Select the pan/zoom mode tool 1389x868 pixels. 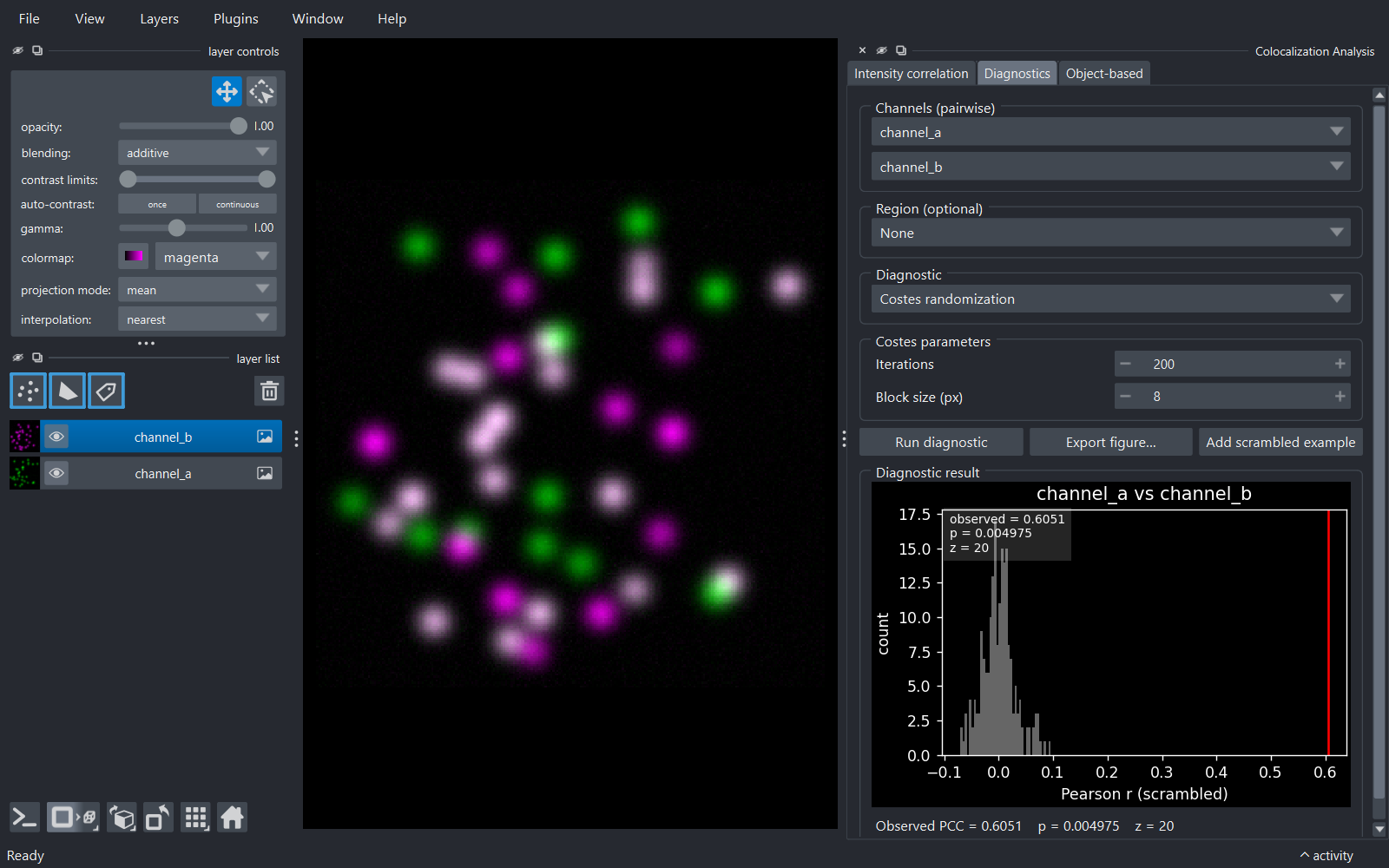pos(227,91)
